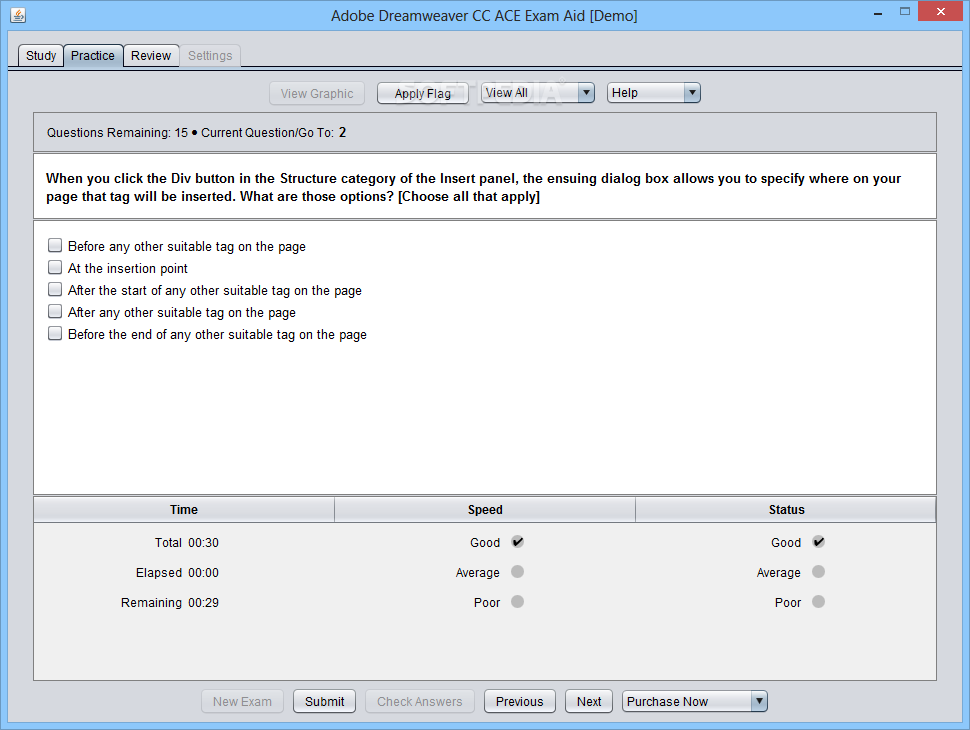The height and width of the screenshot is (730, 970).
Task: Expand the Help dropdown menu
Action: 653,93
